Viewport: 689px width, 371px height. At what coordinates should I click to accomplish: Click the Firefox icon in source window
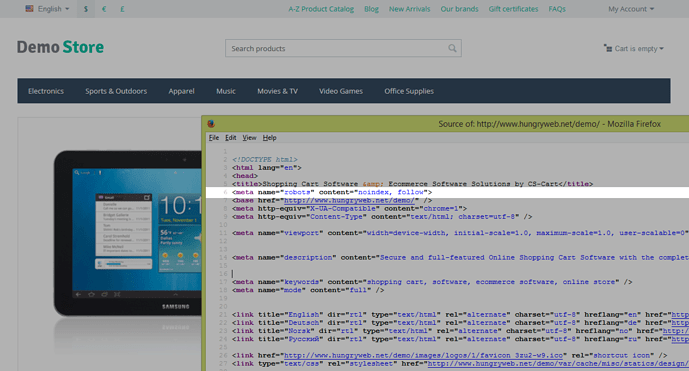point(211,124)
